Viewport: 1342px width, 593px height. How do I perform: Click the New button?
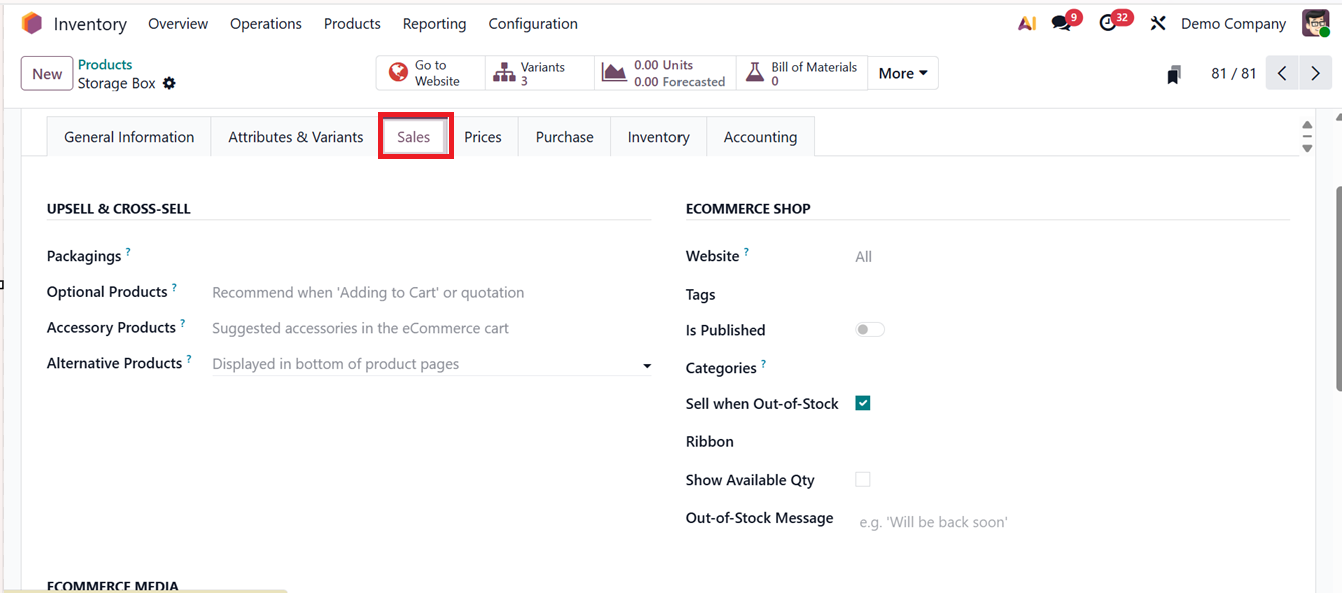[46, 73]
